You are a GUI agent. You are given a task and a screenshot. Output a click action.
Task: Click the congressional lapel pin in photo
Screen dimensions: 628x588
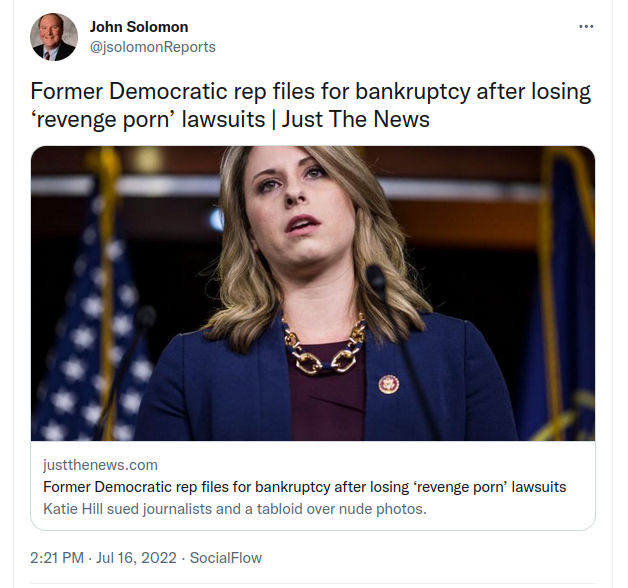click(388, 384)
